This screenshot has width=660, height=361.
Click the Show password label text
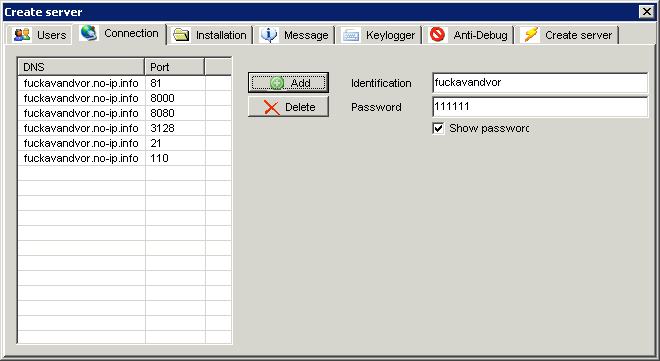[489, 128]
